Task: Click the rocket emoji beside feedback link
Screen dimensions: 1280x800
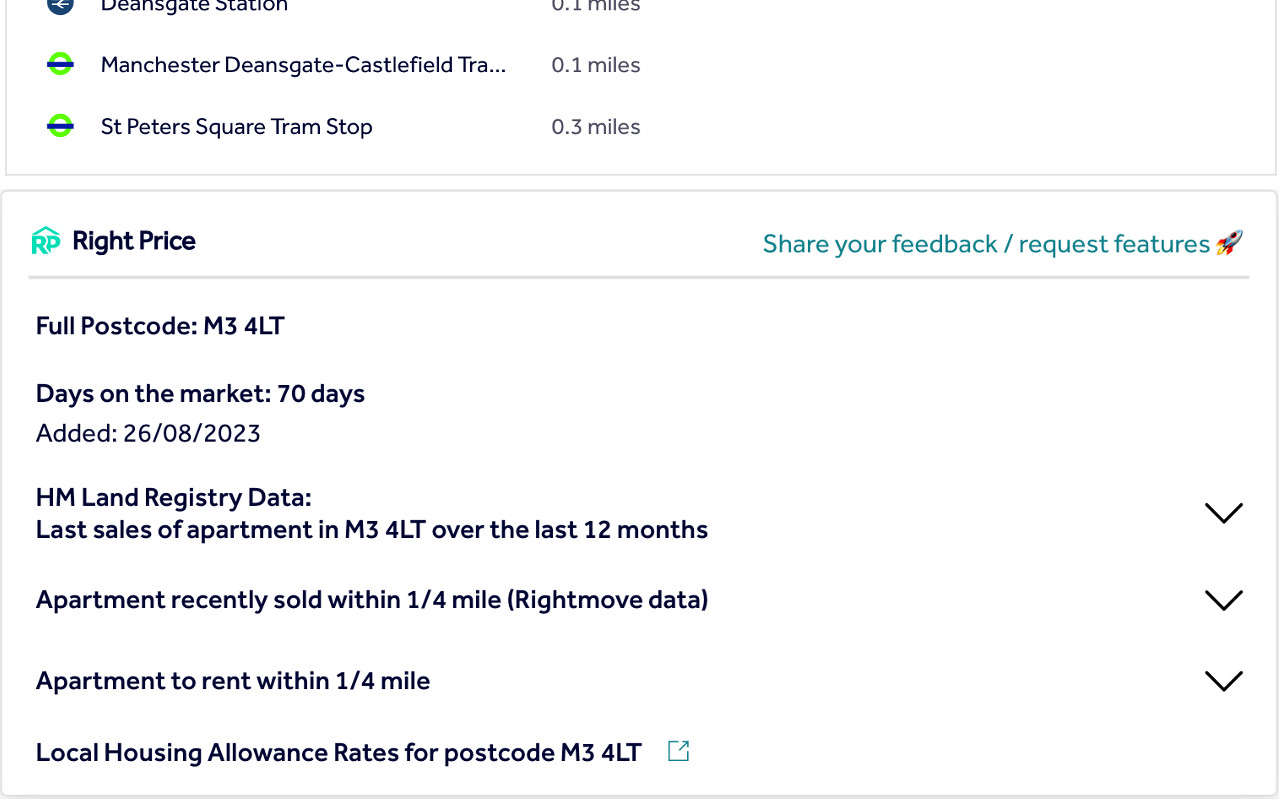Action: [1229, 243]
